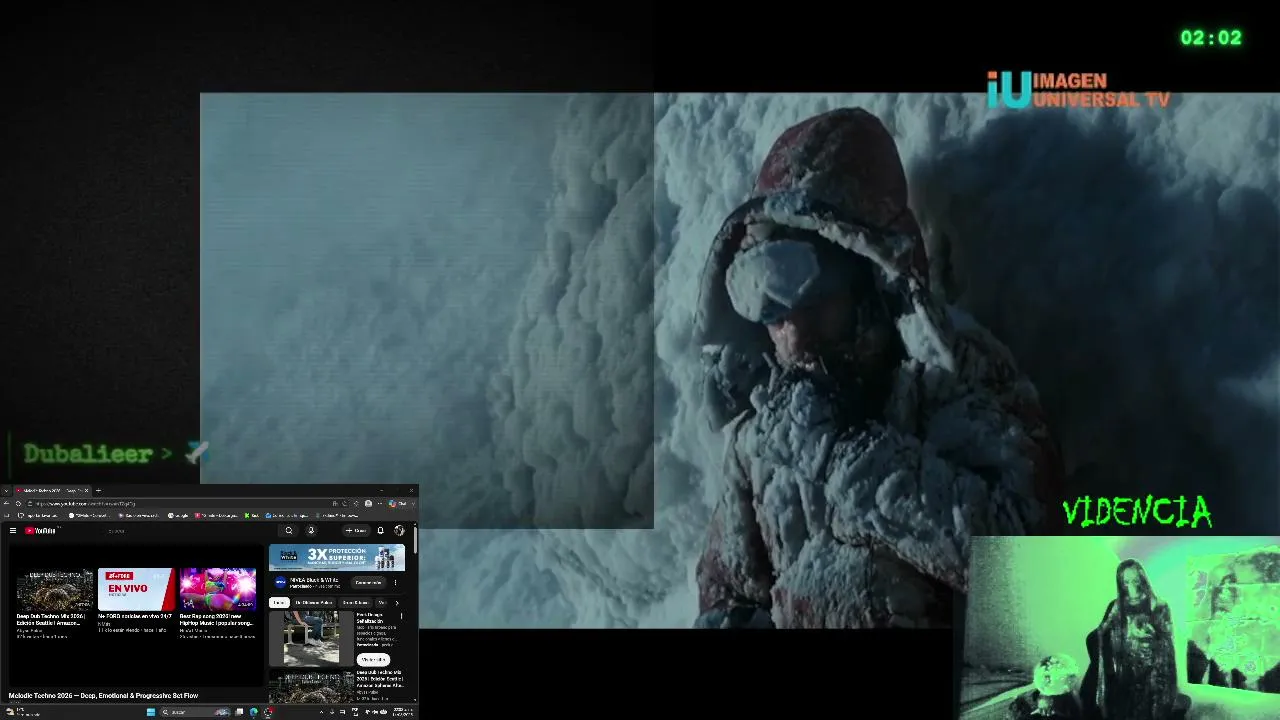Go to the YouTube home logo
Image resolution: width=1280 pixels, height=720 pixels.
(40, 531)
